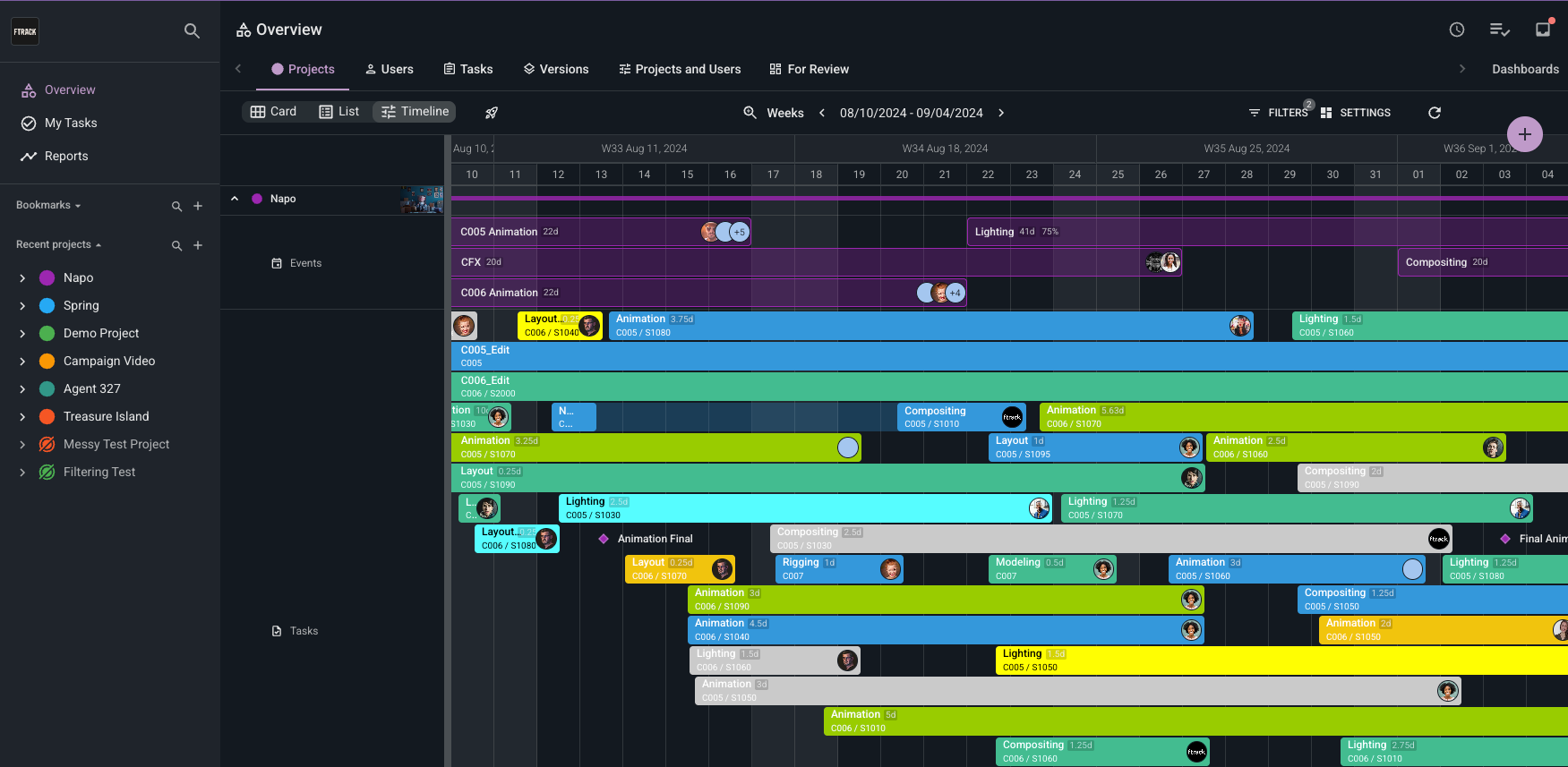
Task: Expand Demo Project tree
Action: [x=22, y=334]
